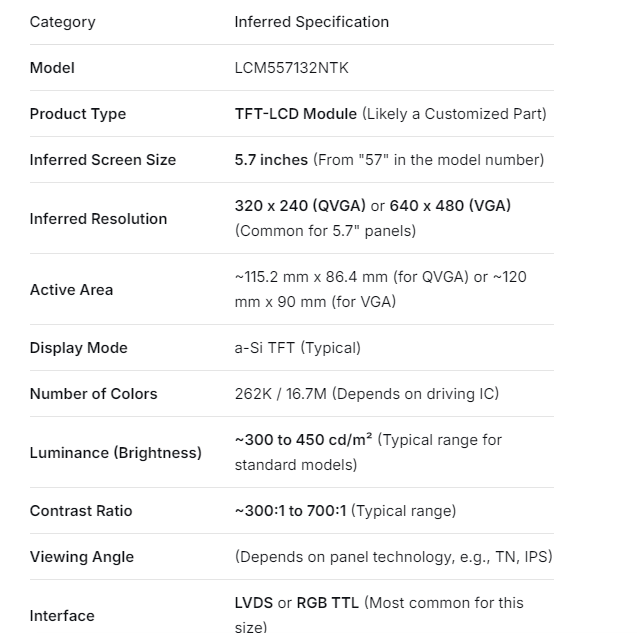The height and width of the screenshot is (633, 637).
Task: Select the "640 x 480 (VGA)" text
Action: (x=450, y=206)
